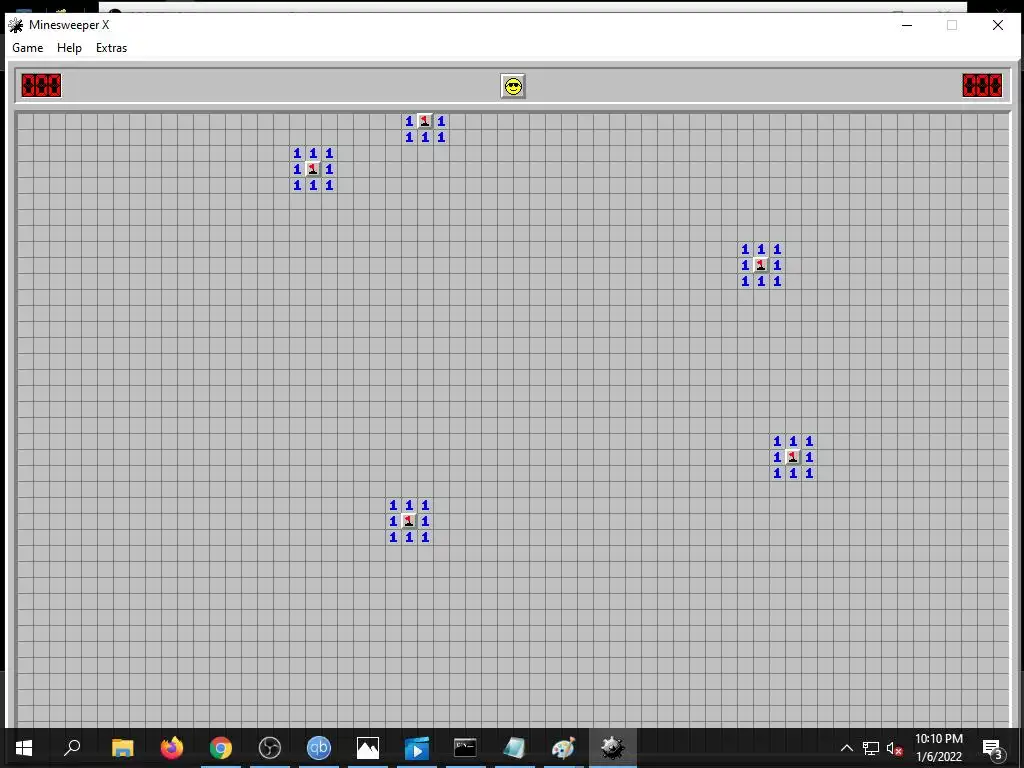Launch Firefox from the taskbar
Viewport: 1024px width, 768px height.
[x=172, y=748]
